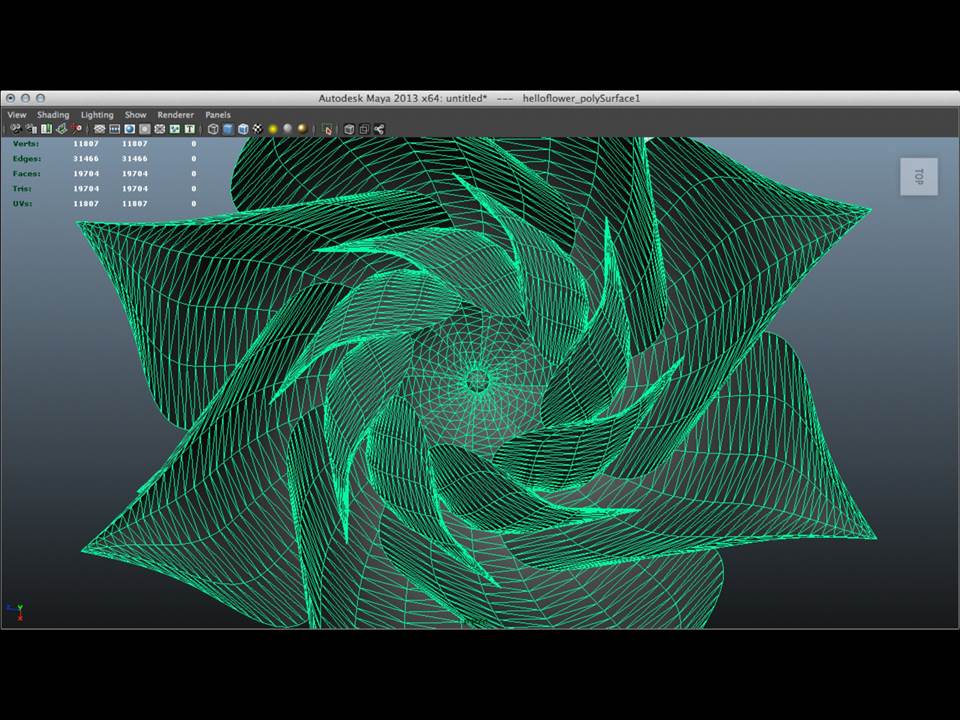Click the camera Bookmarks icon

tap(46, 129)
